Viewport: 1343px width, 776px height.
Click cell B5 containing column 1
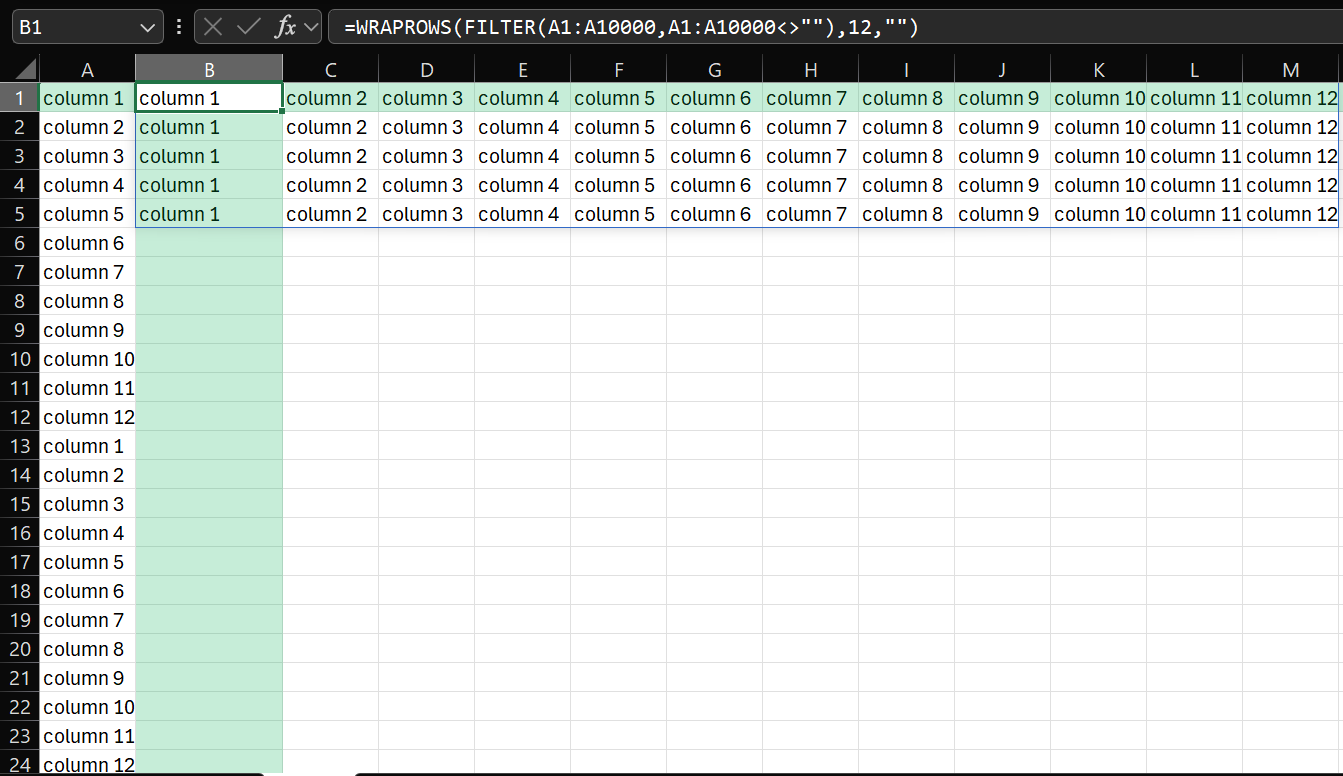click(x=209, y=214)
